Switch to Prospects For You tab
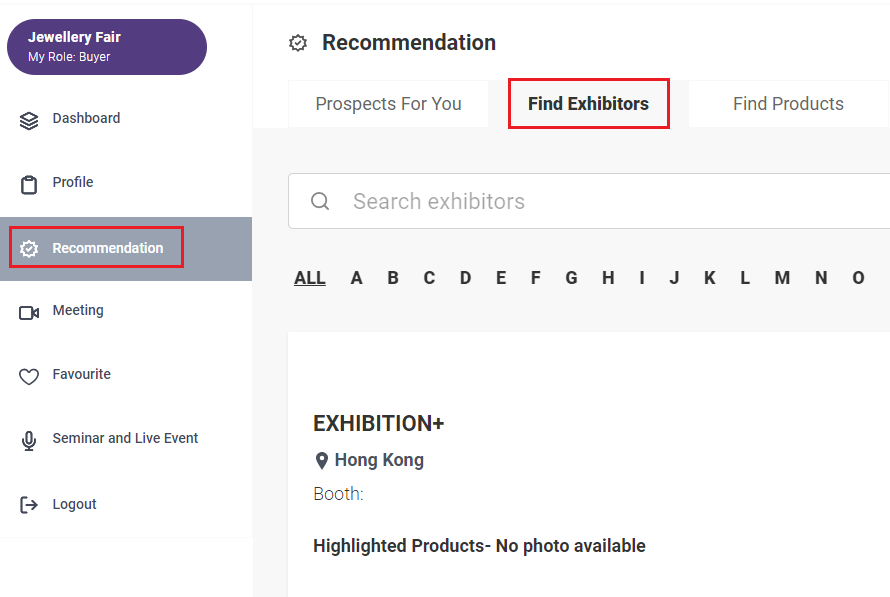The width and height of the screenshot is (890, 597). (x=388, y=104)
